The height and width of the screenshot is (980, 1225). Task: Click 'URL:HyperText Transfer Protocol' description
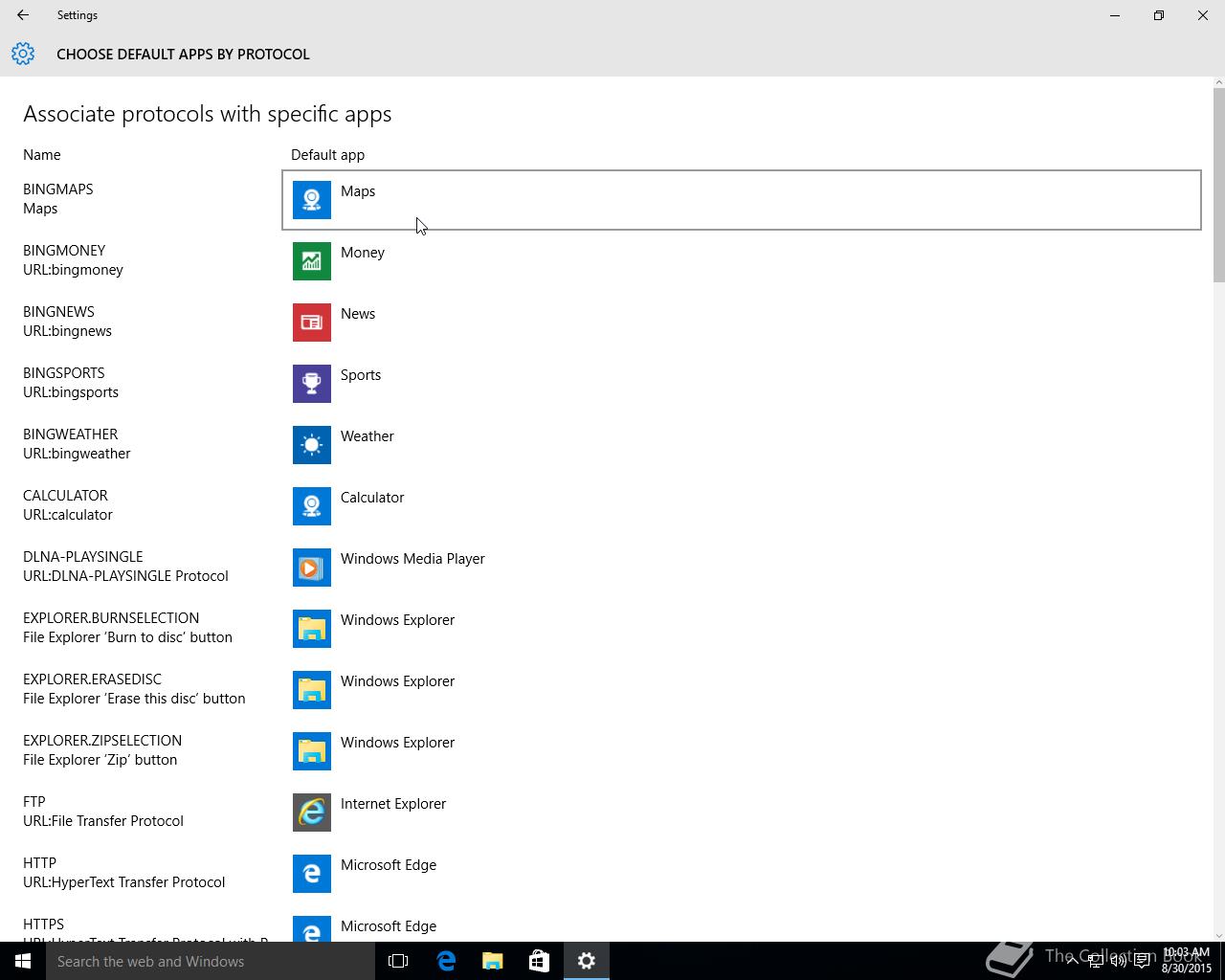point(124,882)
